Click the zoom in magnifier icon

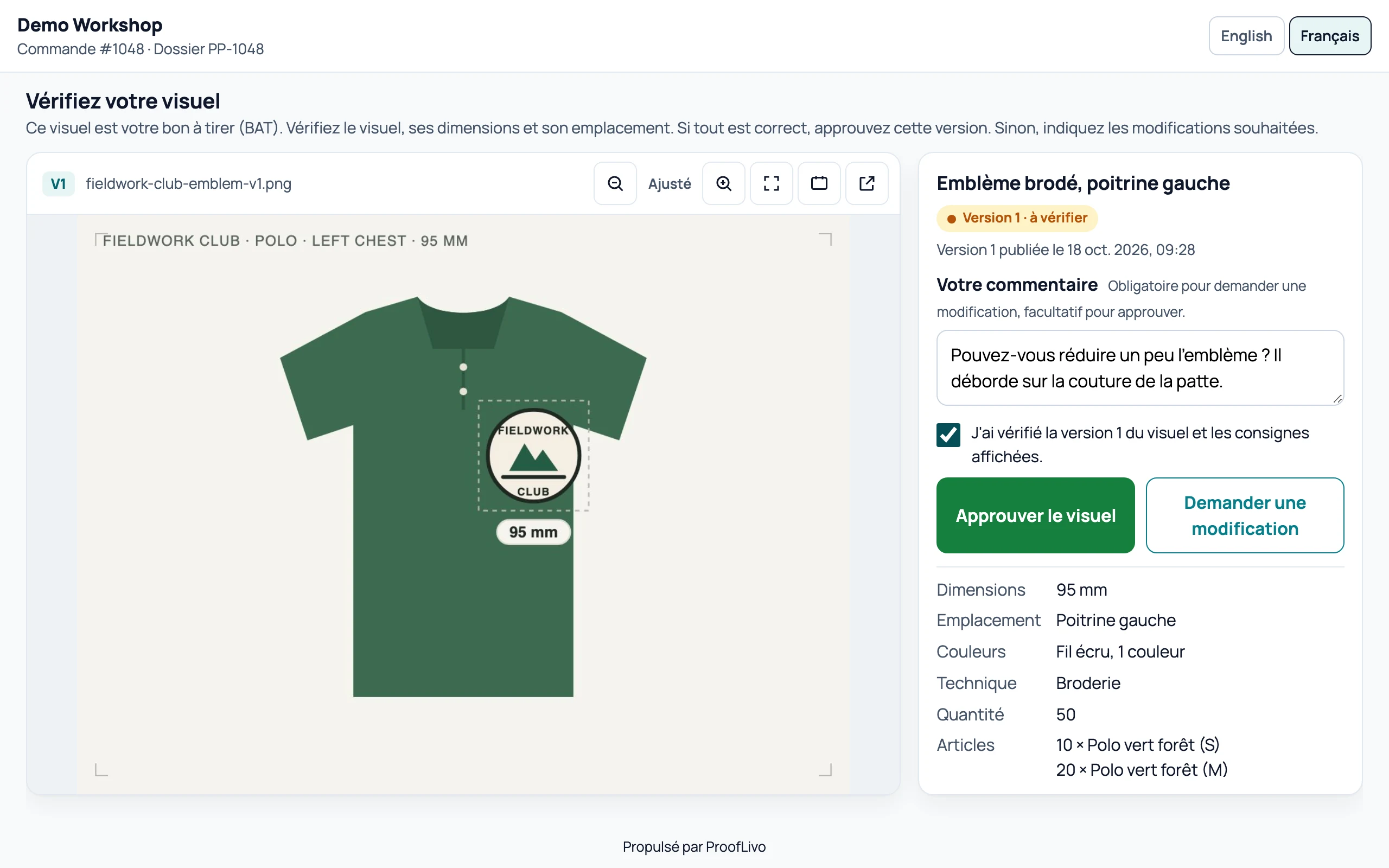pyautogui.click(x=723, y=183)
